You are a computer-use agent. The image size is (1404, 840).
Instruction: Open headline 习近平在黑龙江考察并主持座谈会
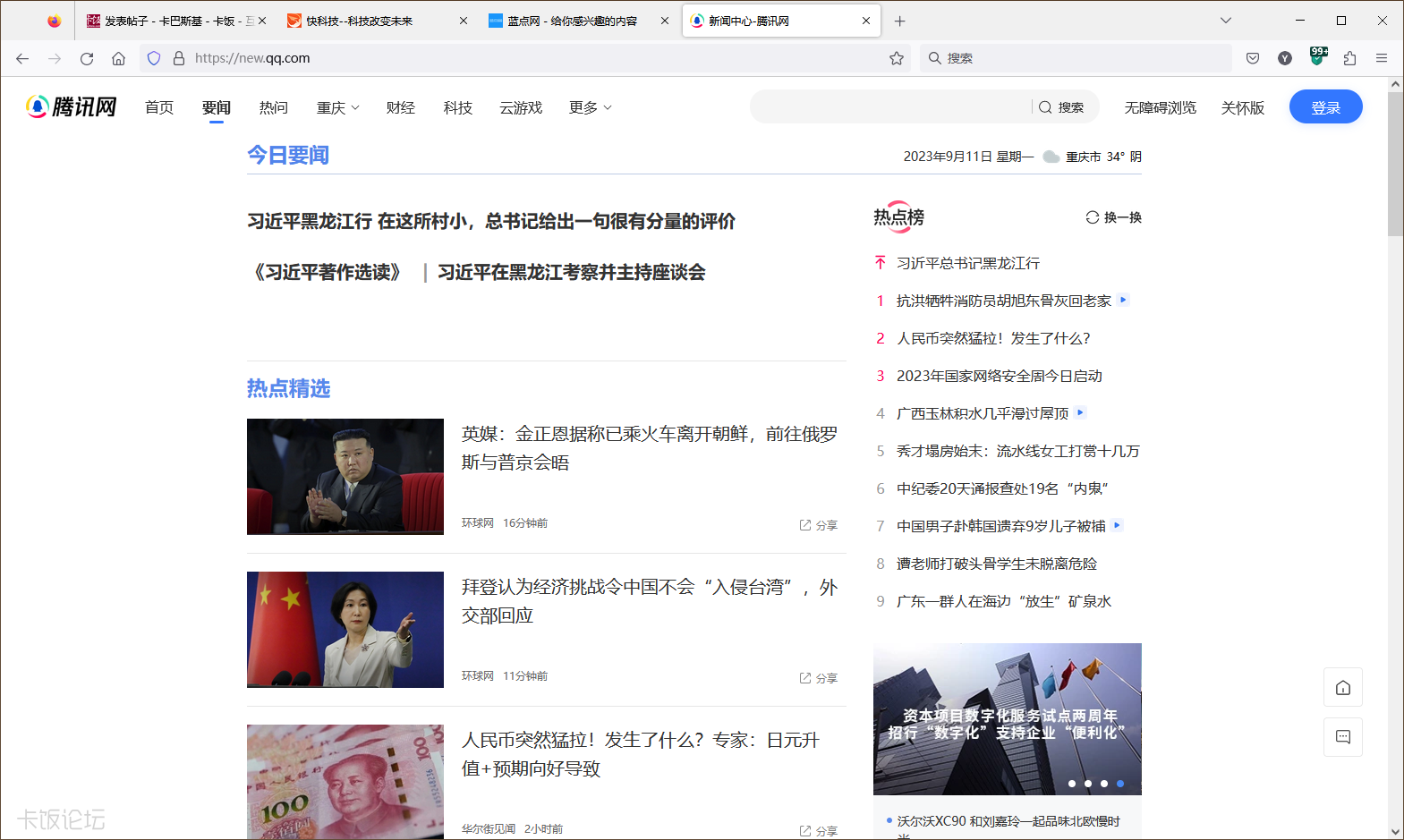(572, 272)
